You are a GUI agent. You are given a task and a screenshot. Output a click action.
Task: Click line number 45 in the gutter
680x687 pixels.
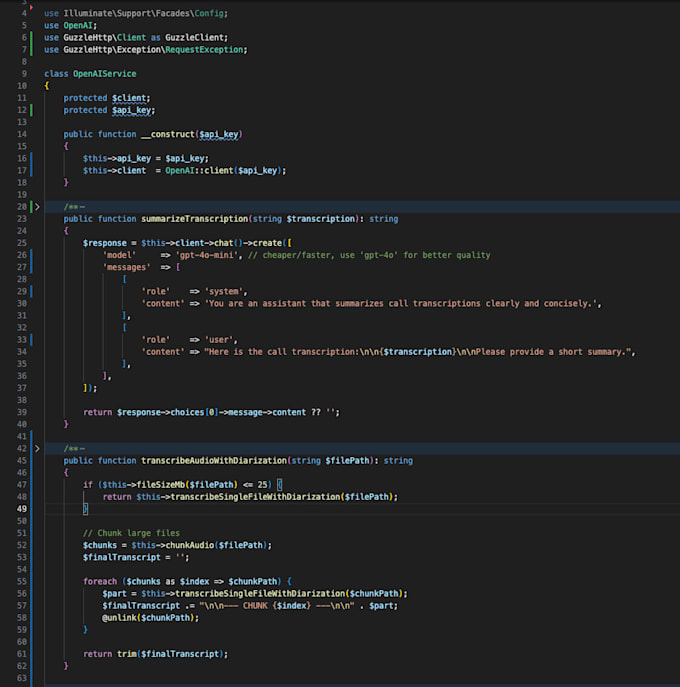pos(22,460)
